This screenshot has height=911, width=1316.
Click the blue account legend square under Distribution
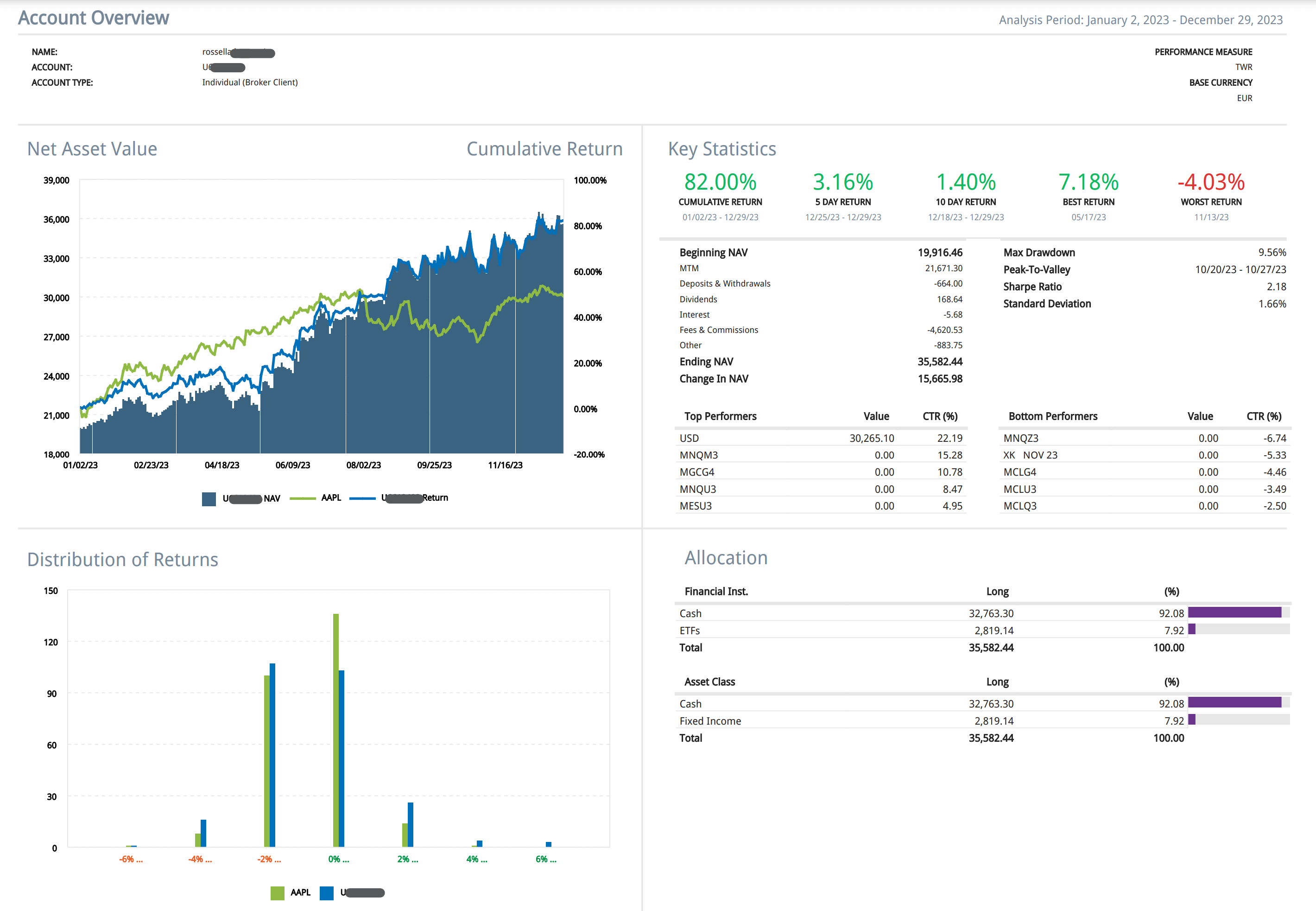(326, 893)
